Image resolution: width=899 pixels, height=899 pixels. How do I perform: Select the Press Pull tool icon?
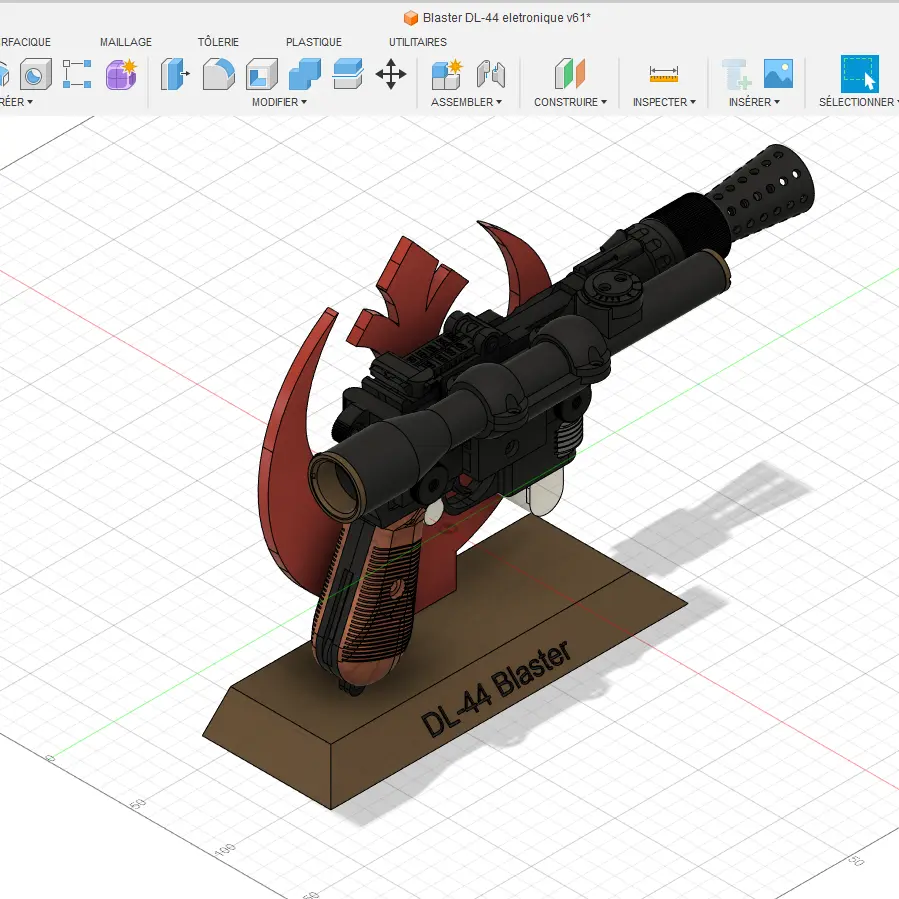(175, 74)
